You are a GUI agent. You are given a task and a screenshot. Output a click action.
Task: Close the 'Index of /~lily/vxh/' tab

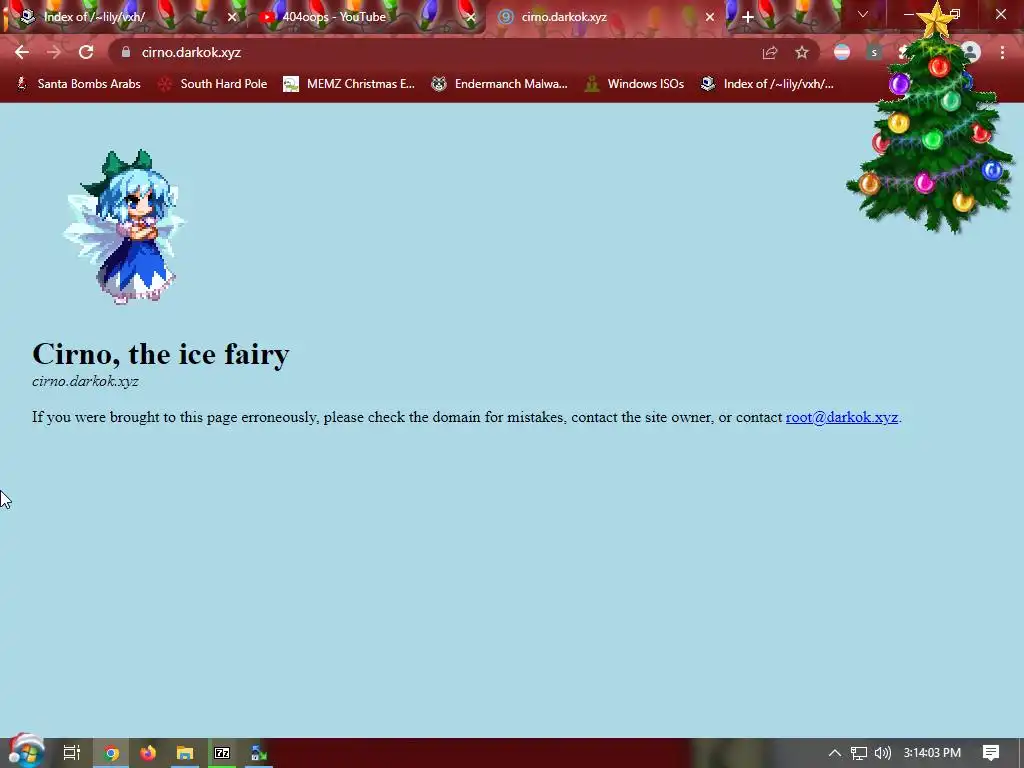[232, 17]
